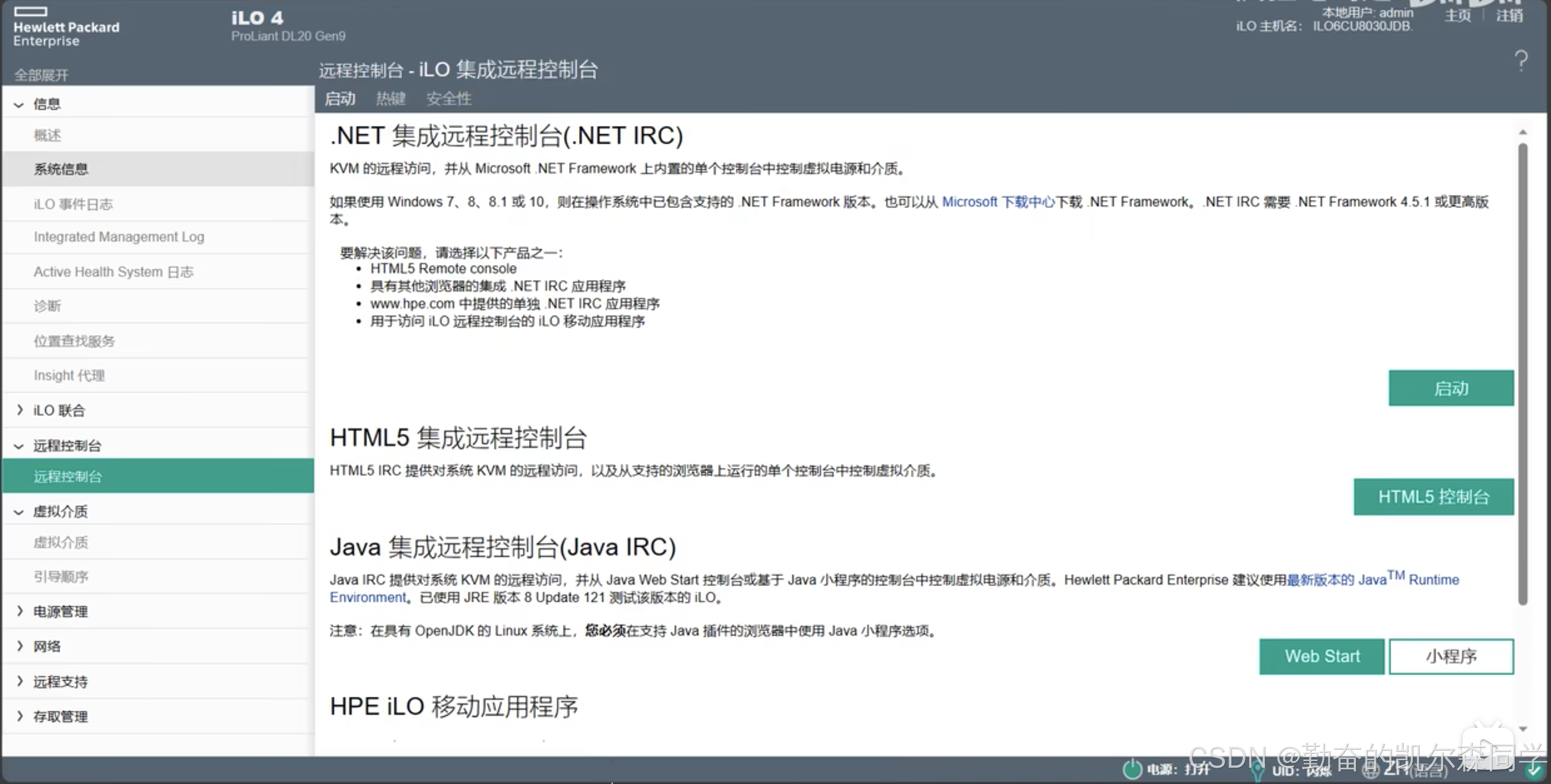Collapse the 虚拟介质 sidebar group
This screenshot has height=784, width=1551.
[x=19, y=512]
